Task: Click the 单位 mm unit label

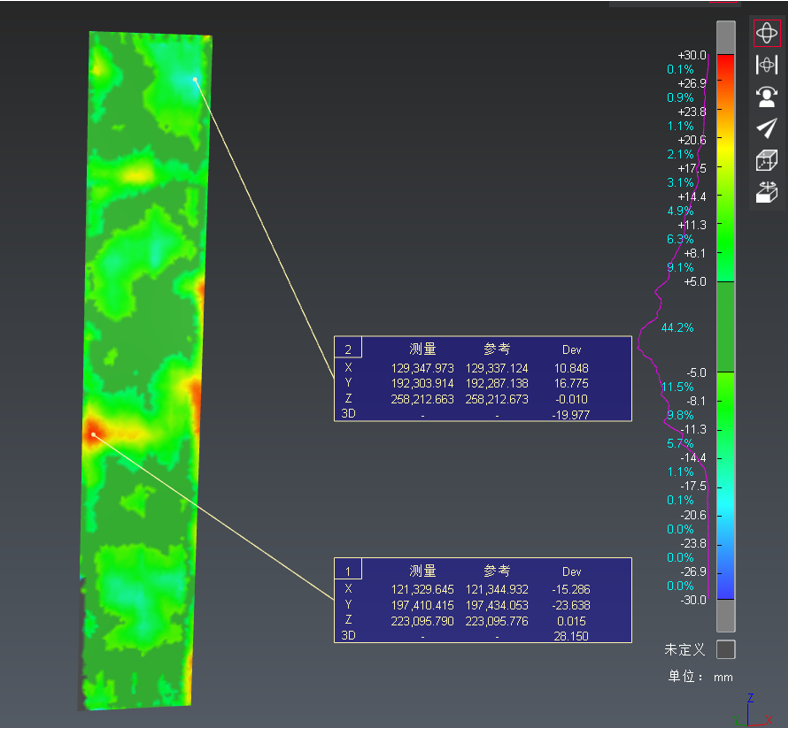Action: 700,676
